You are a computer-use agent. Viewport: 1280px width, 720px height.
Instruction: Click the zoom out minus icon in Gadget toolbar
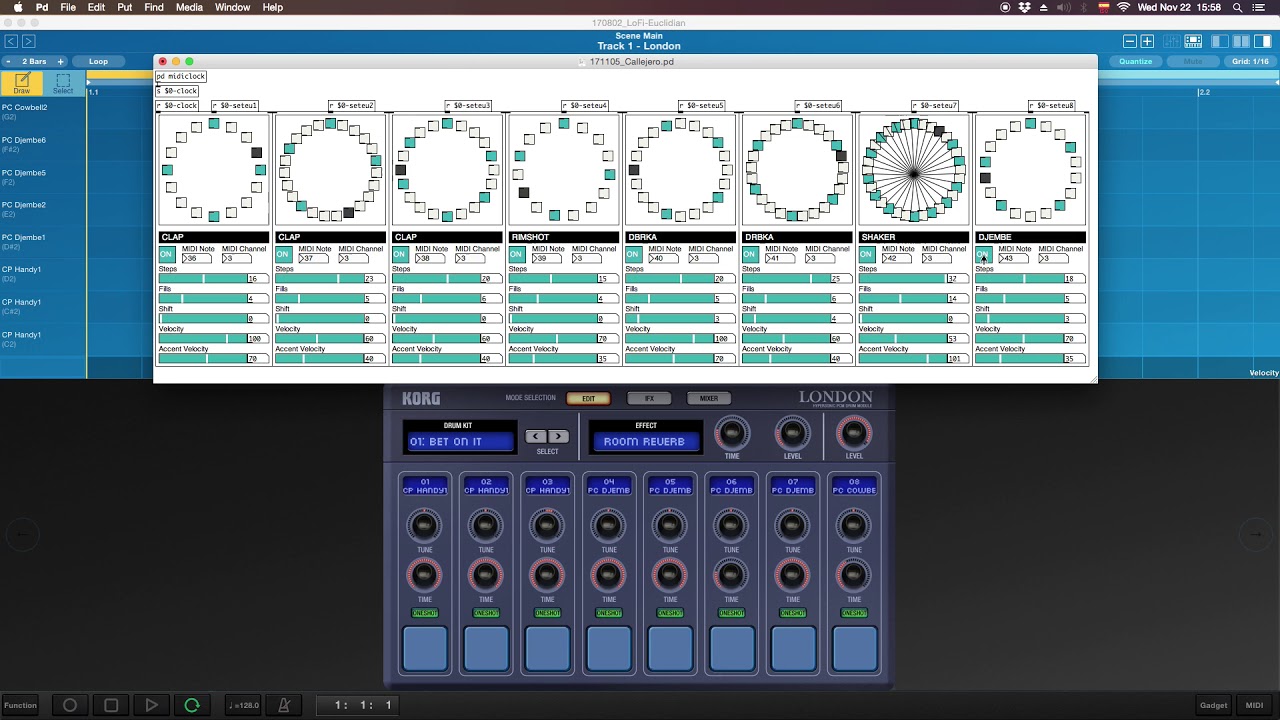[x=1129, y=41]
